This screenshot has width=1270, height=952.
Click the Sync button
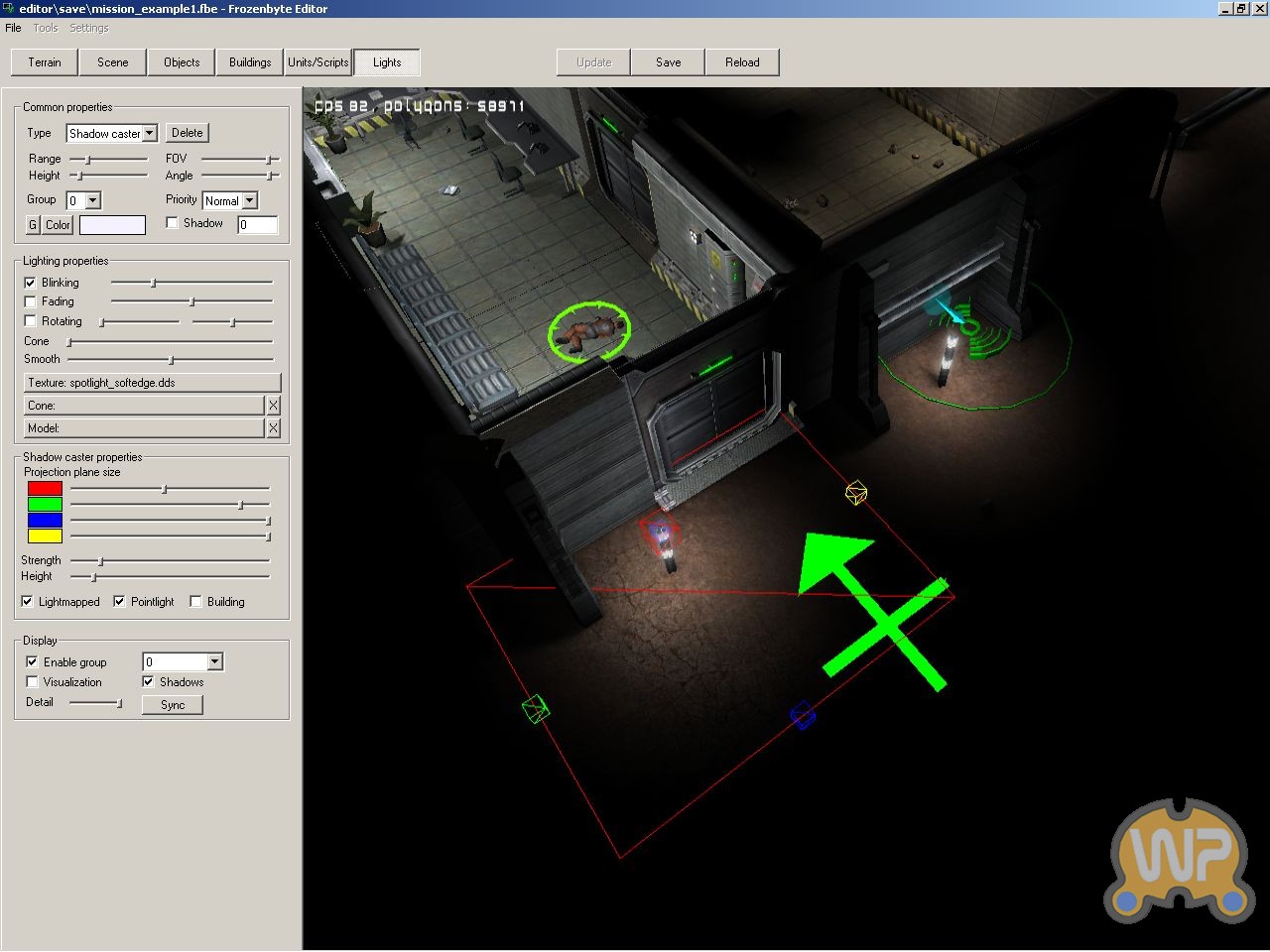173,705
